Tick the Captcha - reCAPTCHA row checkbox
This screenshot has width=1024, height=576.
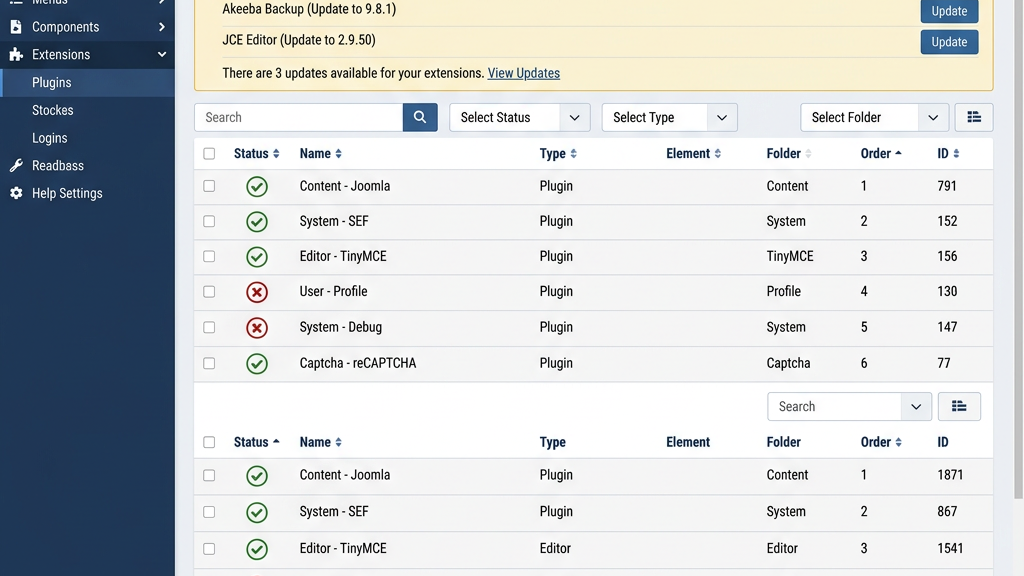click(x=209, y=363)
